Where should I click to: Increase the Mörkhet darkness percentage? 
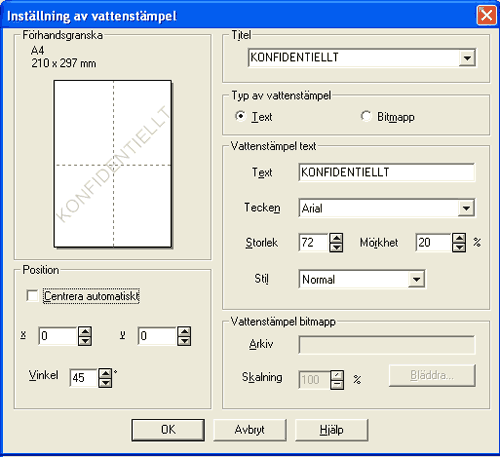[x=459, y=238]
